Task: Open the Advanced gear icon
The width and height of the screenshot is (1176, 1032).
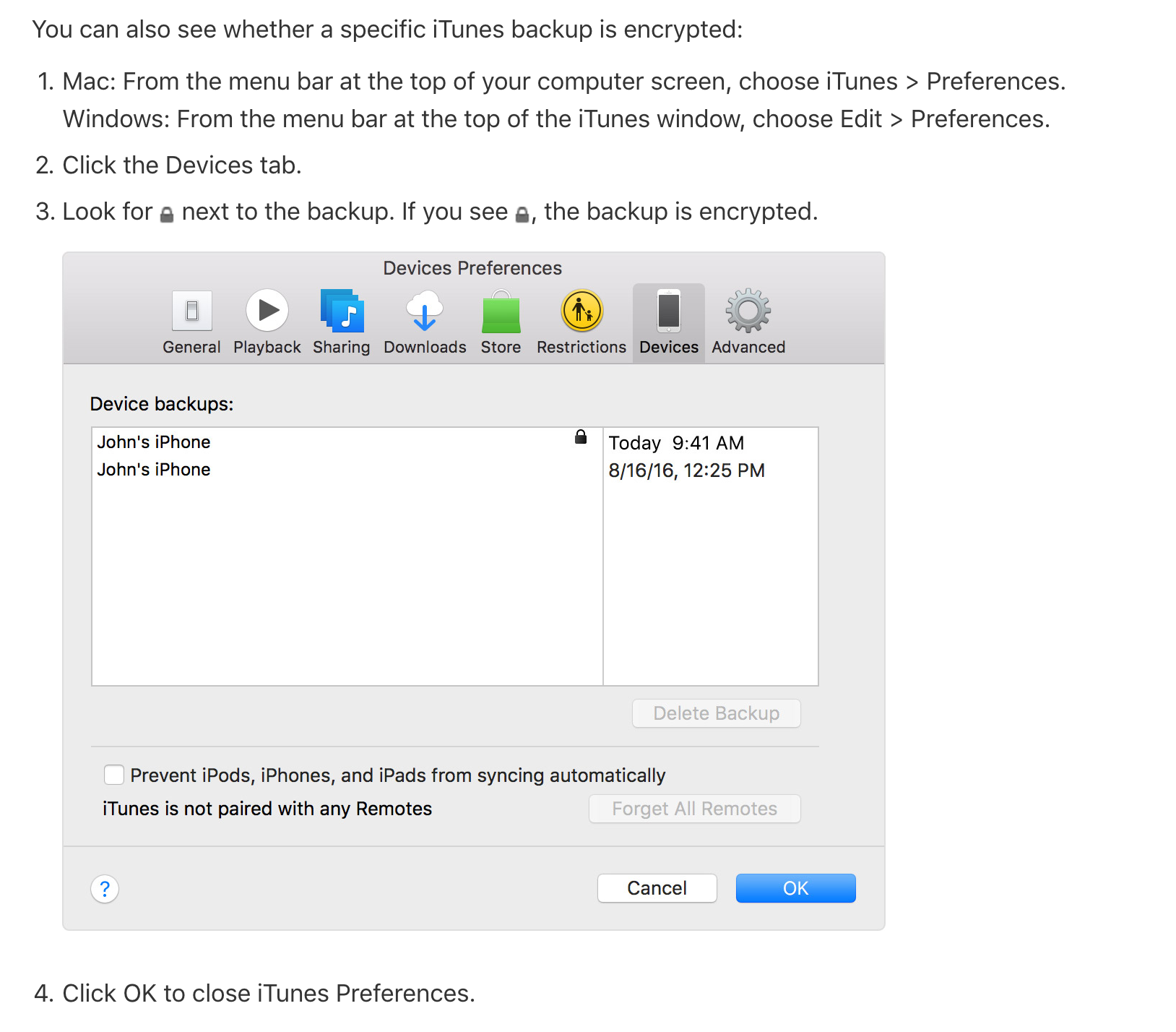Action: coord(748,311)
